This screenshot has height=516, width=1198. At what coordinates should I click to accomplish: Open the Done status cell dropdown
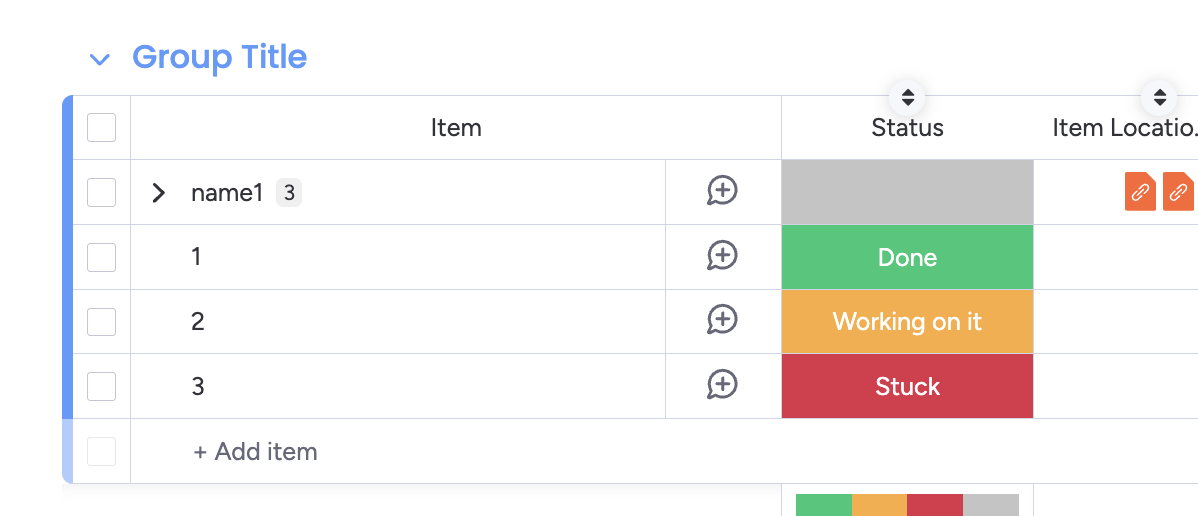click(907, 257)
